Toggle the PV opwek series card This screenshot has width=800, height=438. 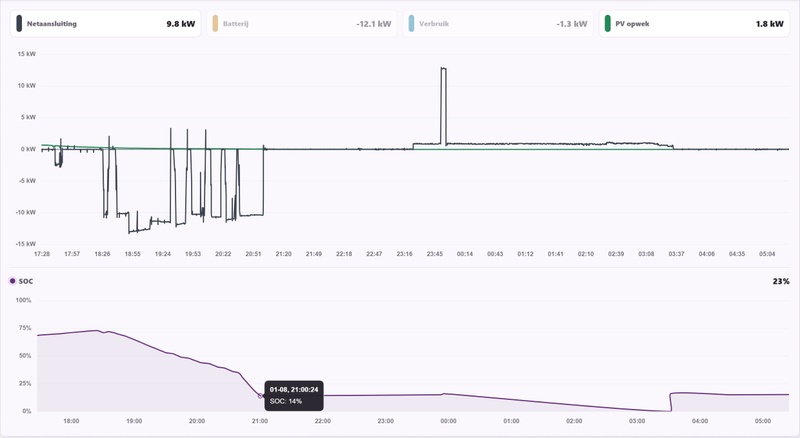click(x=694, y=23)
